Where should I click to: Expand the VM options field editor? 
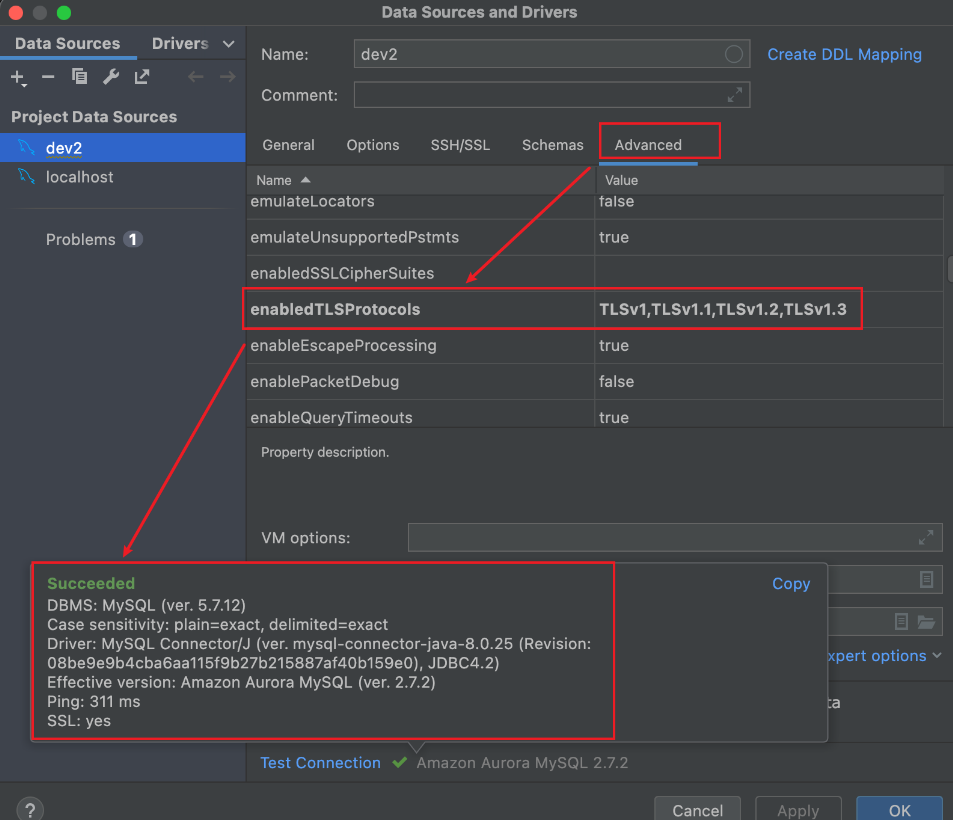pyautogui.click(x=926, y=537)
